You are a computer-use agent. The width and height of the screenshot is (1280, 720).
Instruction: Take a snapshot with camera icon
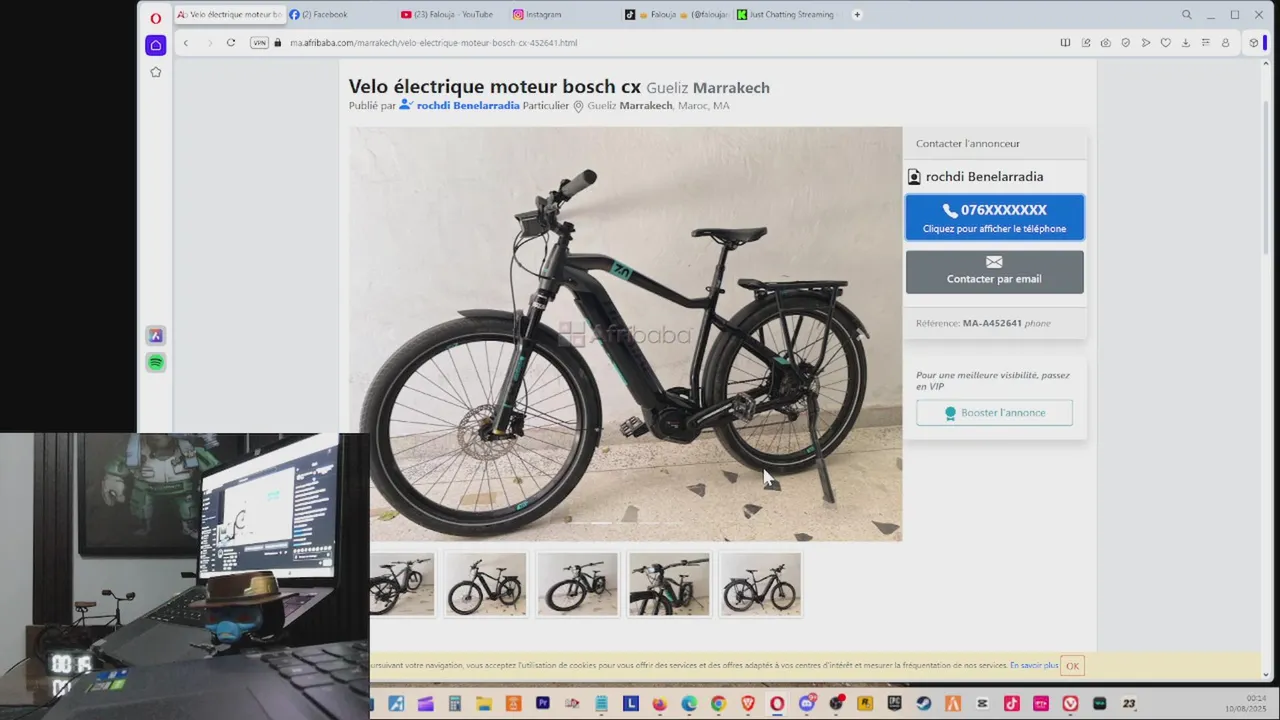(x=1105, y=43)
